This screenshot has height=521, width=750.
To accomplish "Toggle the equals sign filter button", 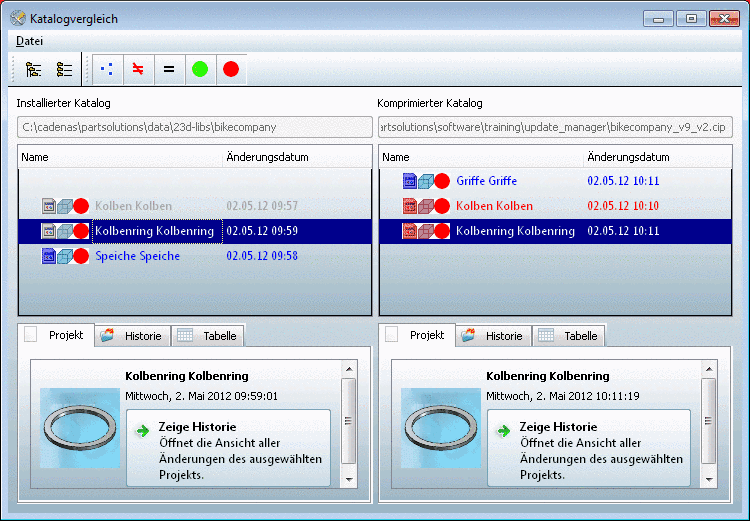I will [169, 69].
